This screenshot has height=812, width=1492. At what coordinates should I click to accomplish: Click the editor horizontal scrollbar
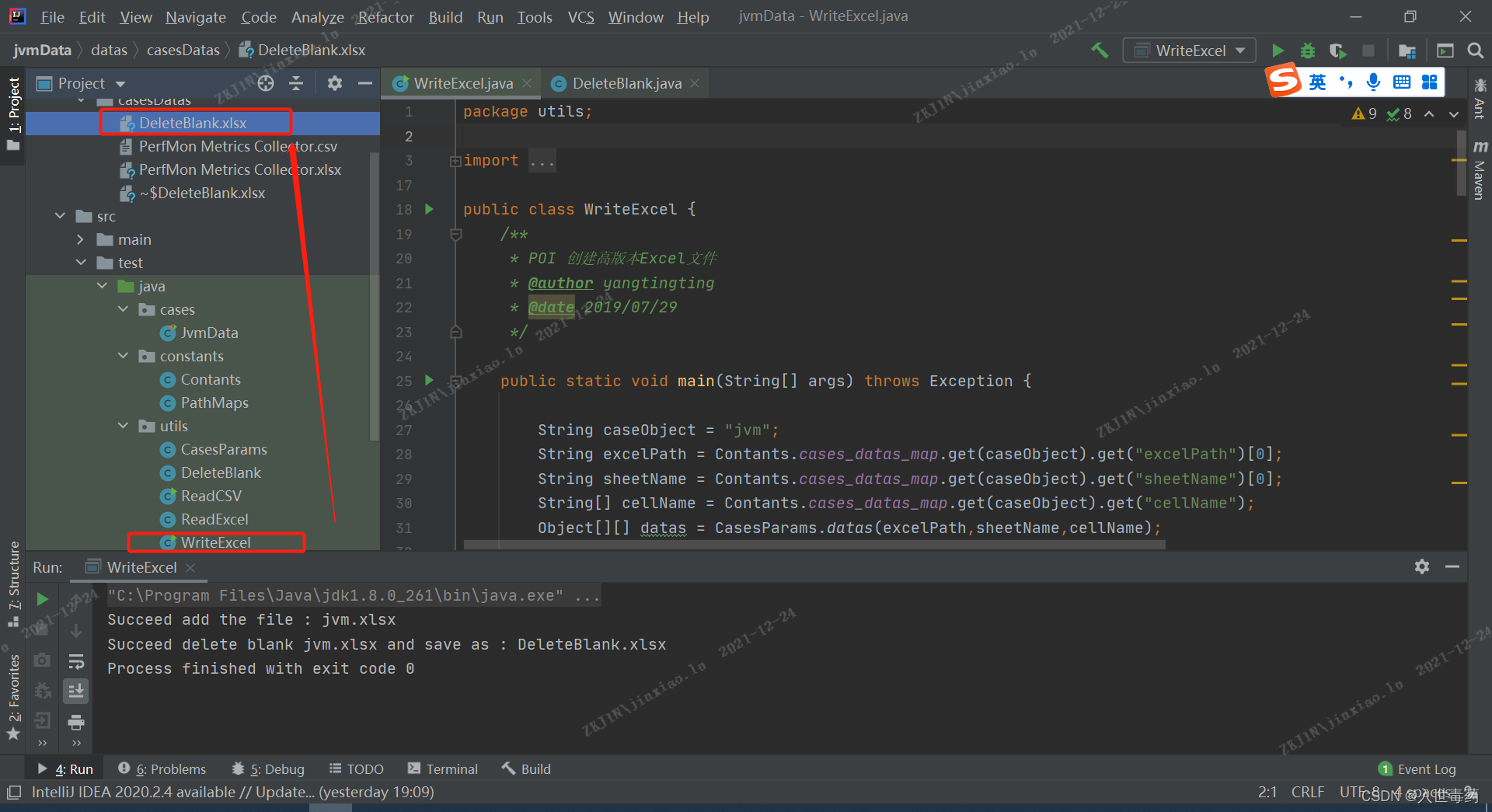coord(814,545)
